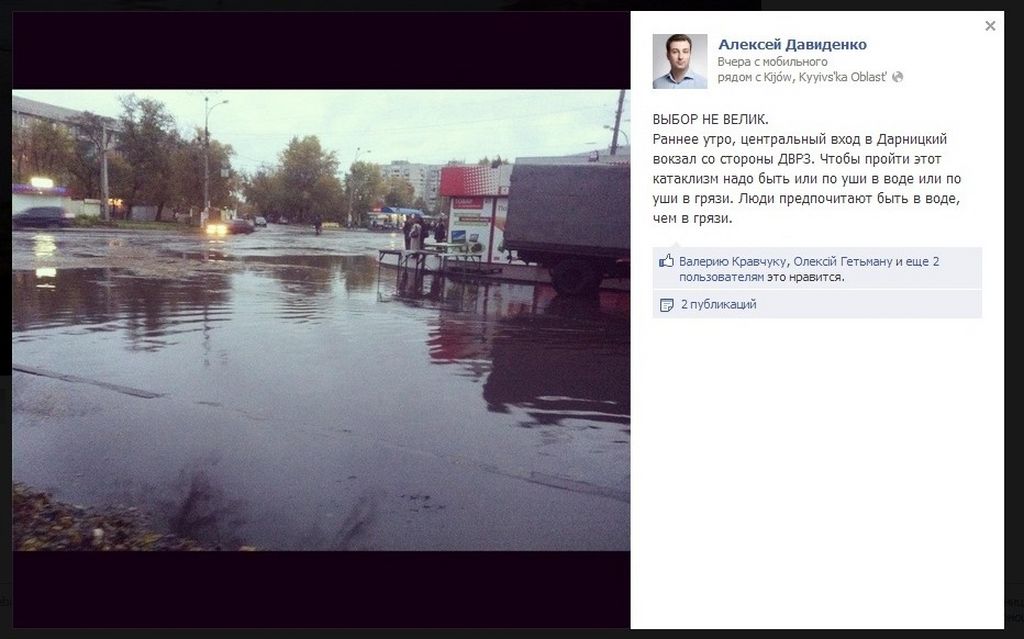Click the globe privacy icon beside location
Viewport: 1024px width, 639px height.
click(x=898, y=77)
